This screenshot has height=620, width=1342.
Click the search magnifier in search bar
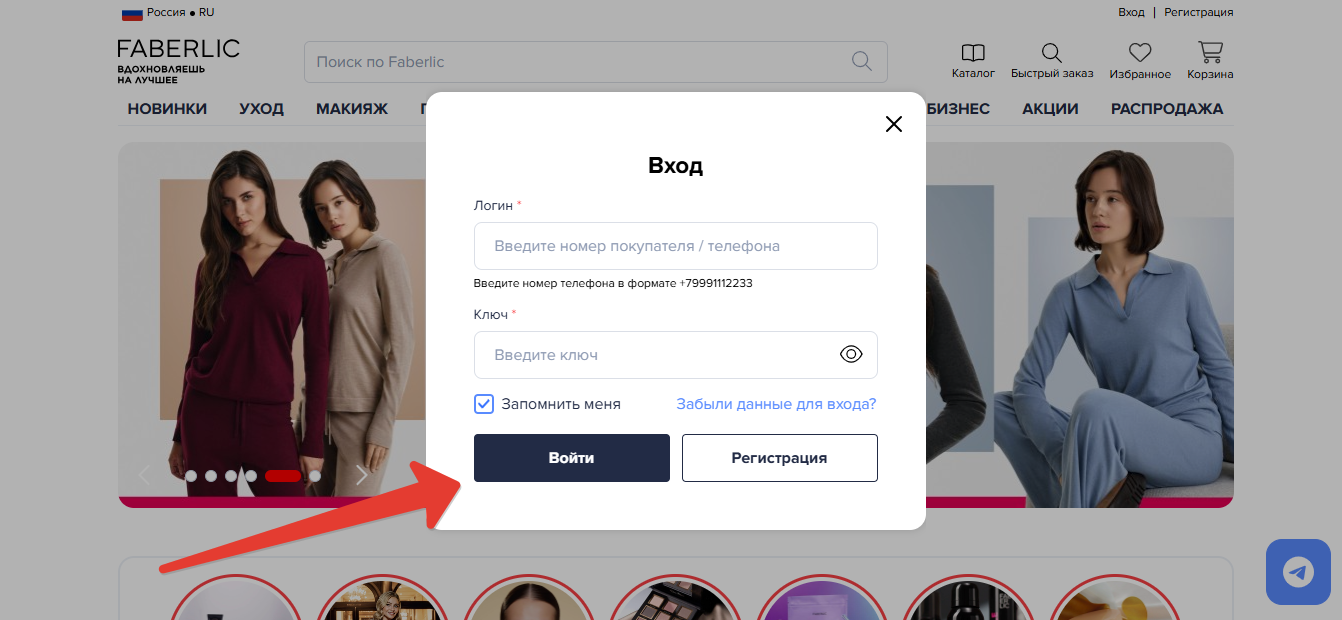tap(861, 61)
